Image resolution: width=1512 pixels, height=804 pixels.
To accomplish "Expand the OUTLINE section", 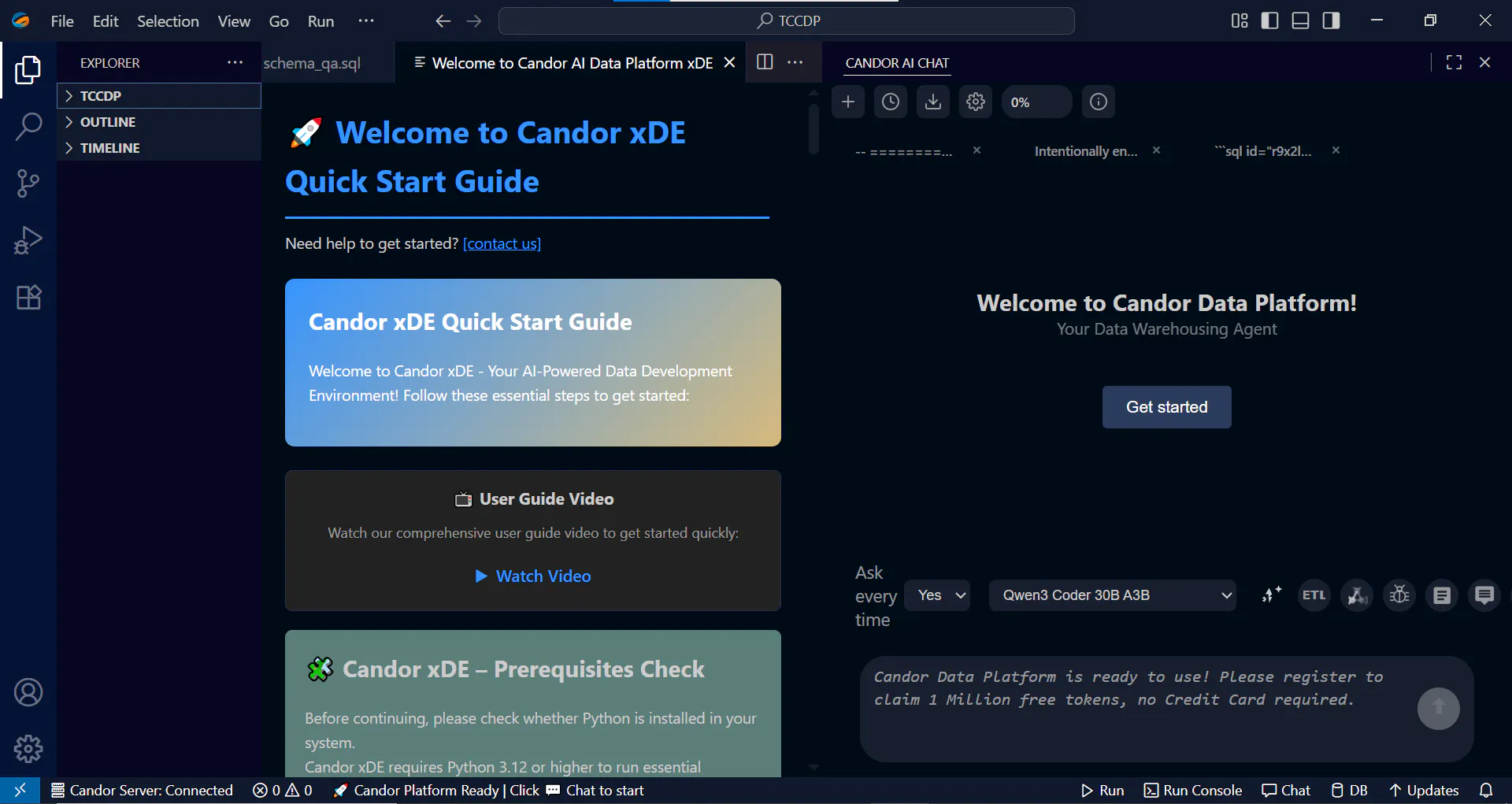I will [159, 122].
